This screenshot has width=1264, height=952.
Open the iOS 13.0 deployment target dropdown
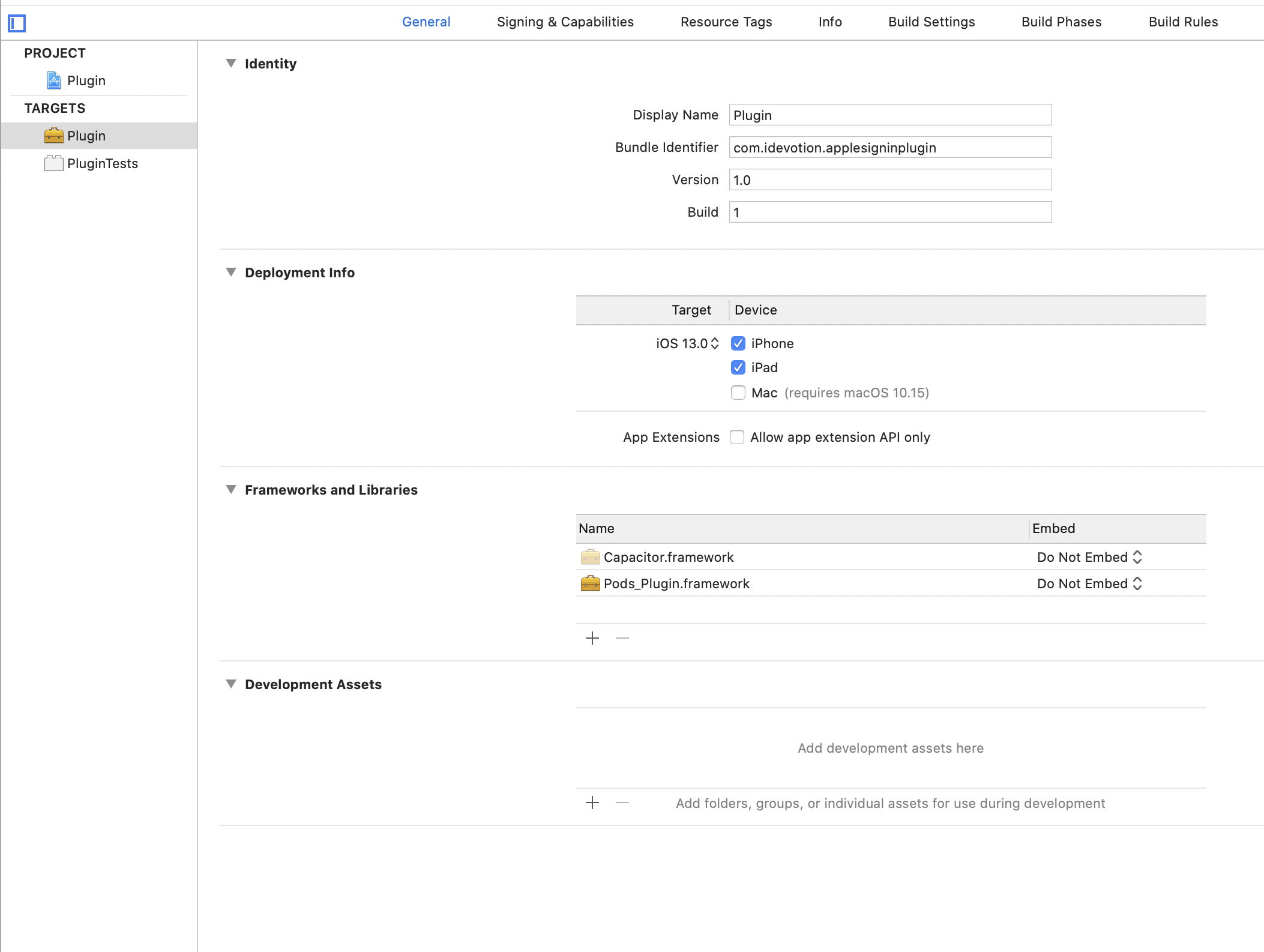tap(688, 343)
